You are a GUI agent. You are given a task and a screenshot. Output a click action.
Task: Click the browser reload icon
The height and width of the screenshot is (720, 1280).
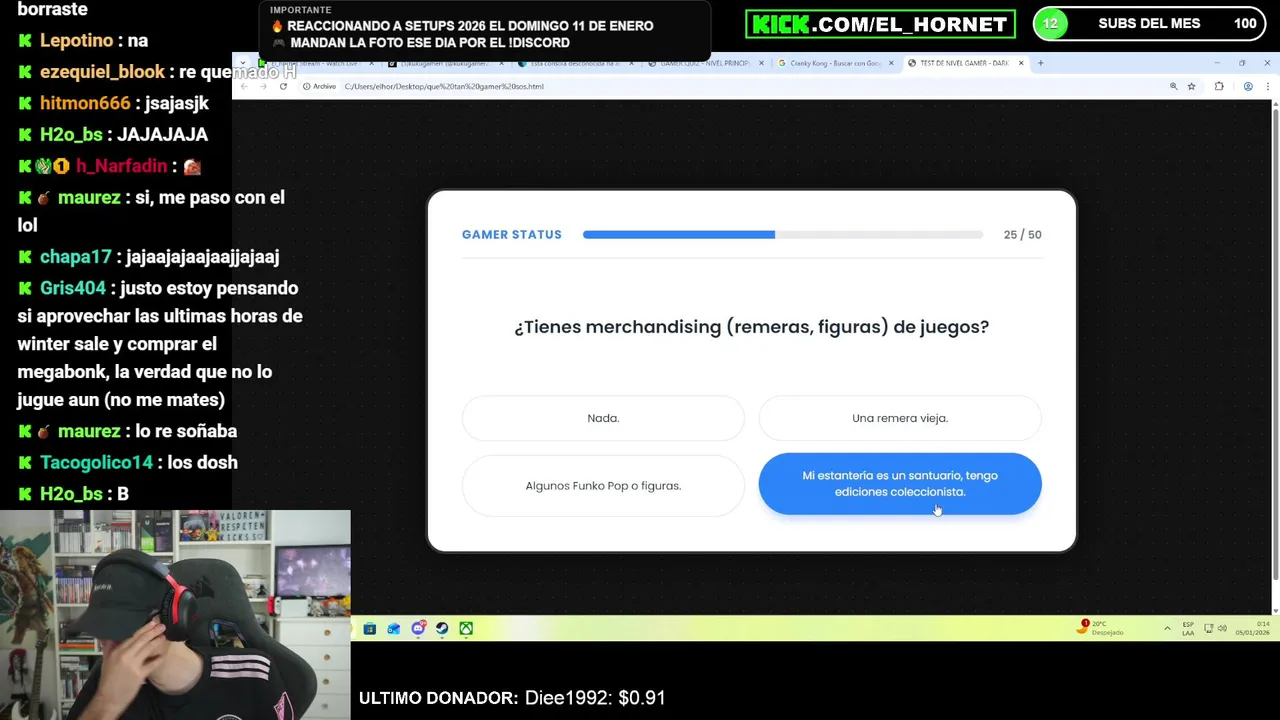point(283,87)
